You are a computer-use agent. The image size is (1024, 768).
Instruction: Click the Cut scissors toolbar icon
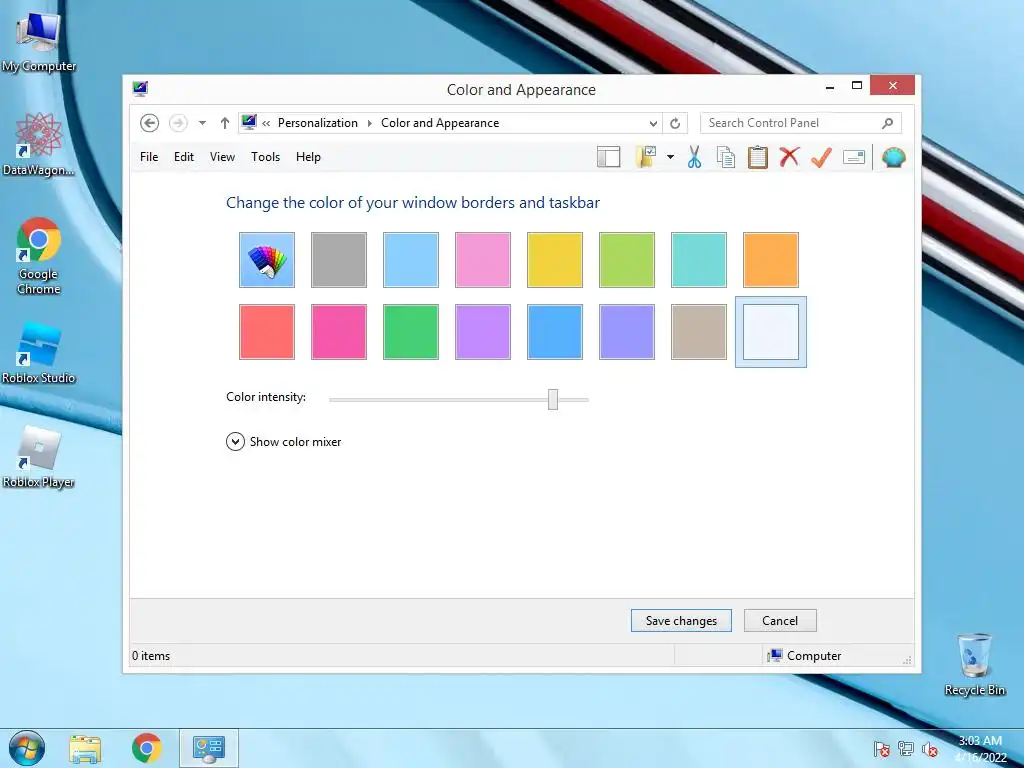(x=694, y=157)
